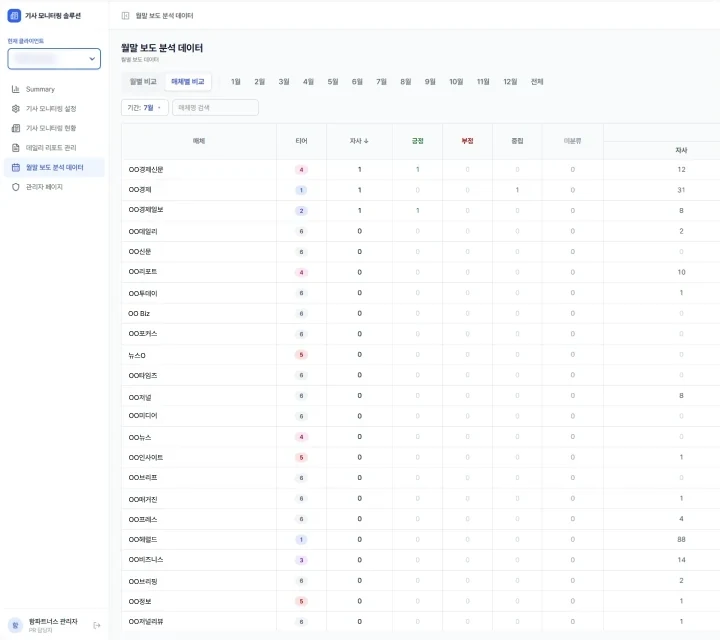
Task: Click the OO데일리 row name
Action: (143, 231)
